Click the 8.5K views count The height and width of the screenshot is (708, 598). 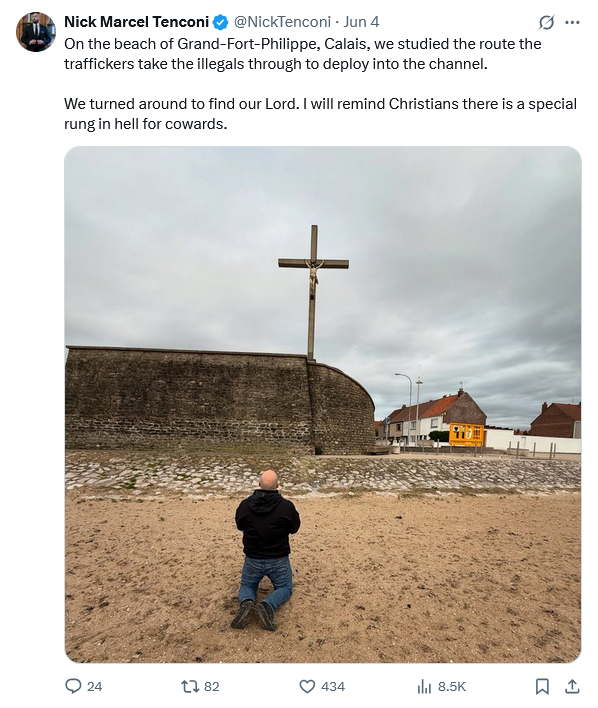click(452, 687)
